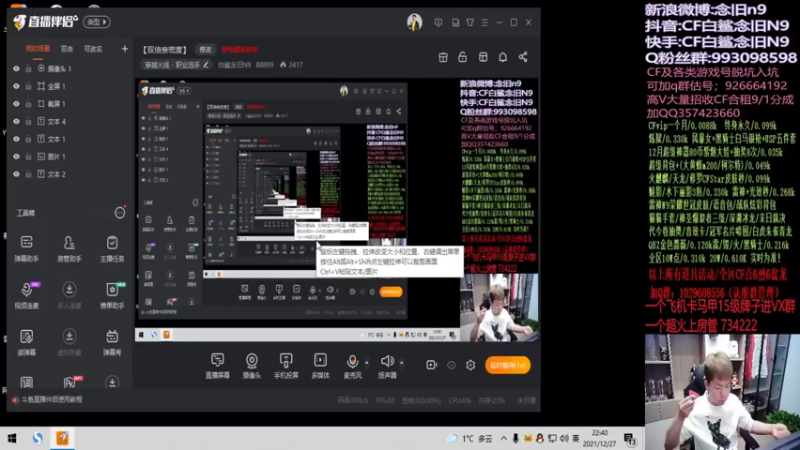
Task: Hide the 图片 1 source
Action: (16, 157)
